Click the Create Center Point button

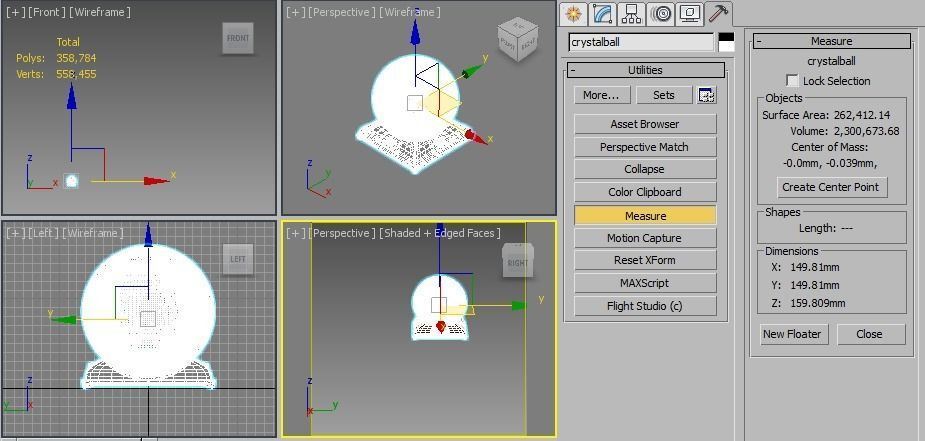click(831, 187)
